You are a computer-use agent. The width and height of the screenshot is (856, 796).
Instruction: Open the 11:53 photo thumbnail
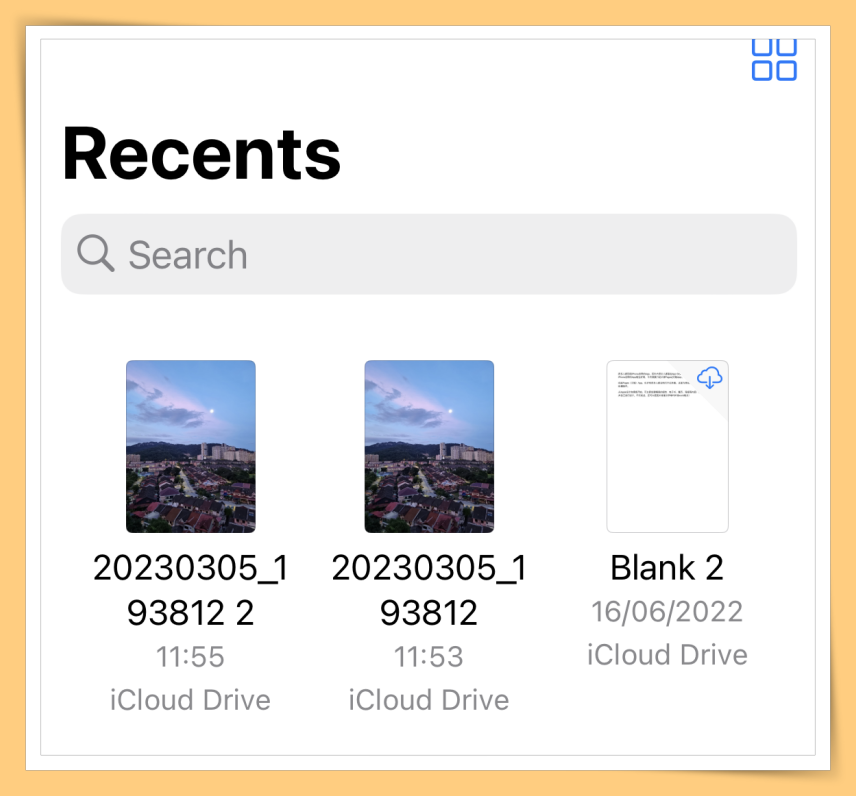click(429, 446)
